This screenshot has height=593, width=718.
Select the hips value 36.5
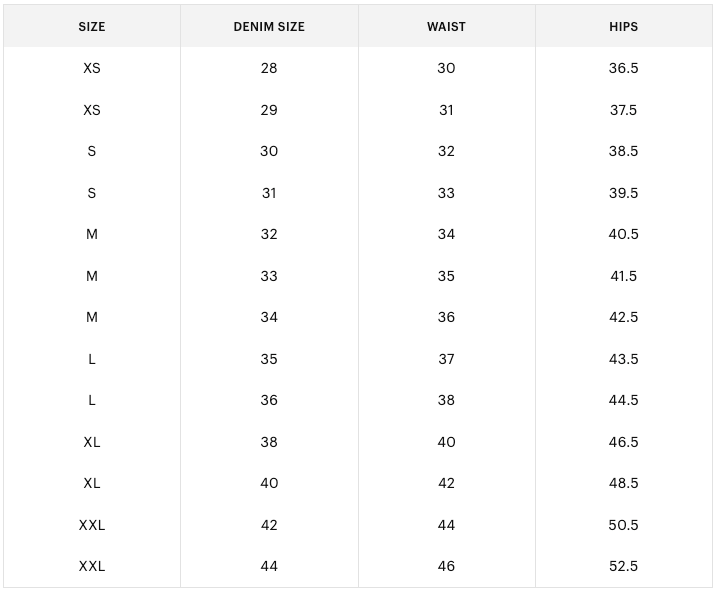pos(623,68)
